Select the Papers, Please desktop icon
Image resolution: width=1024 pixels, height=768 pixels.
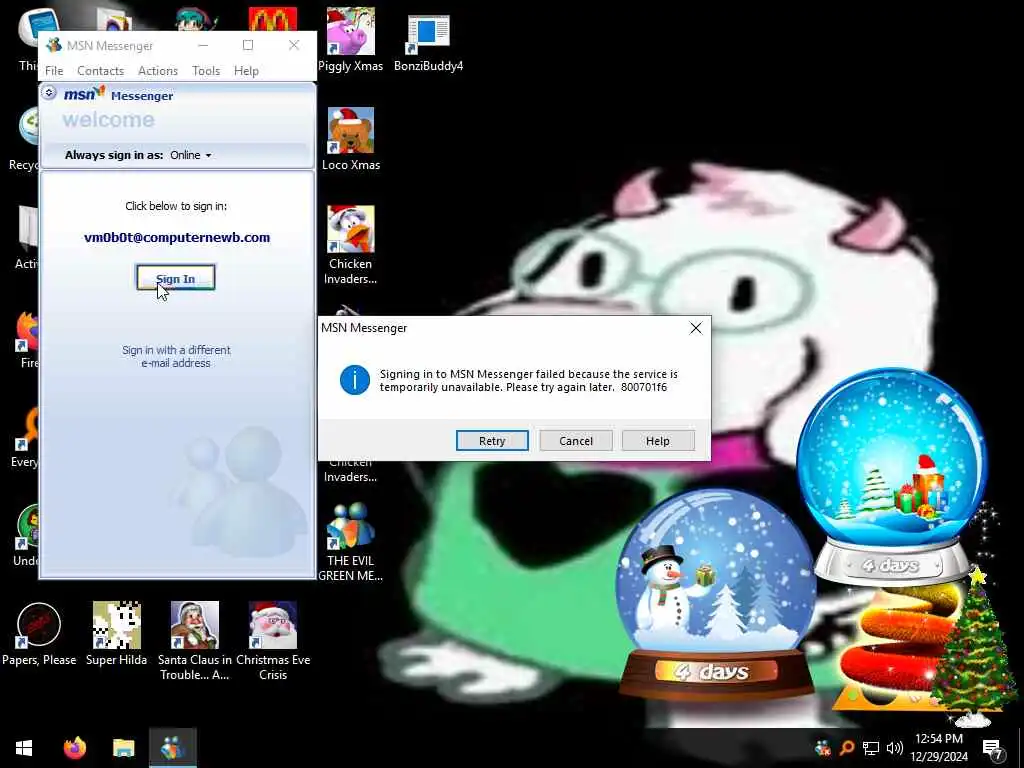coord(39,634)
